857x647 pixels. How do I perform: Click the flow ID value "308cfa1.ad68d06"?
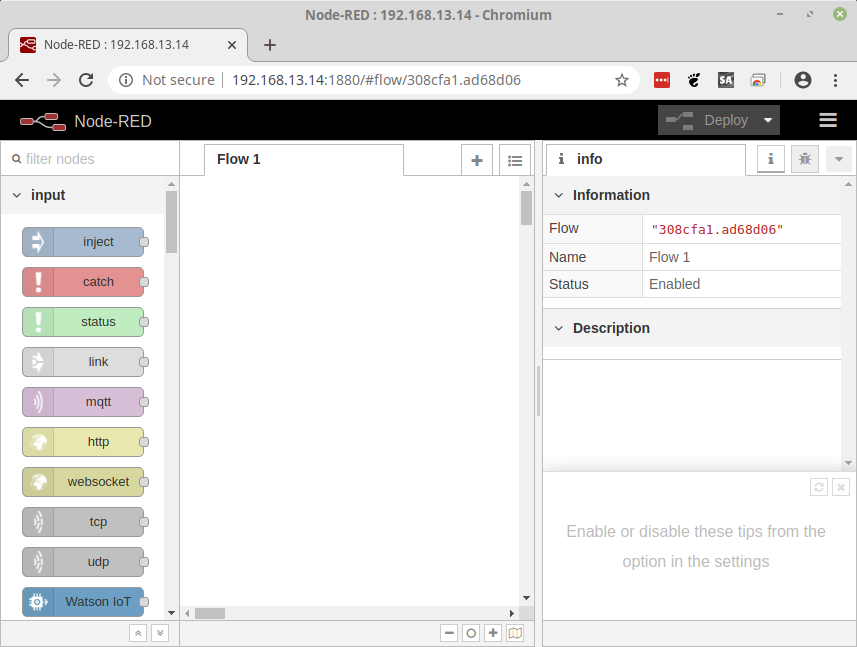[x=717, y=230]
